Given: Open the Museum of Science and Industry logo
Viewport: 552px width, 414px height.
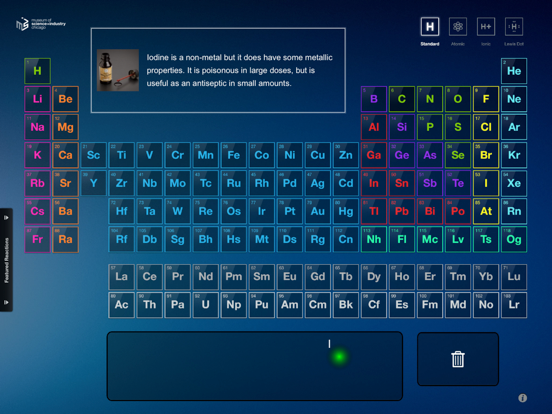Looking at the screenshot, I should (41, 24).
